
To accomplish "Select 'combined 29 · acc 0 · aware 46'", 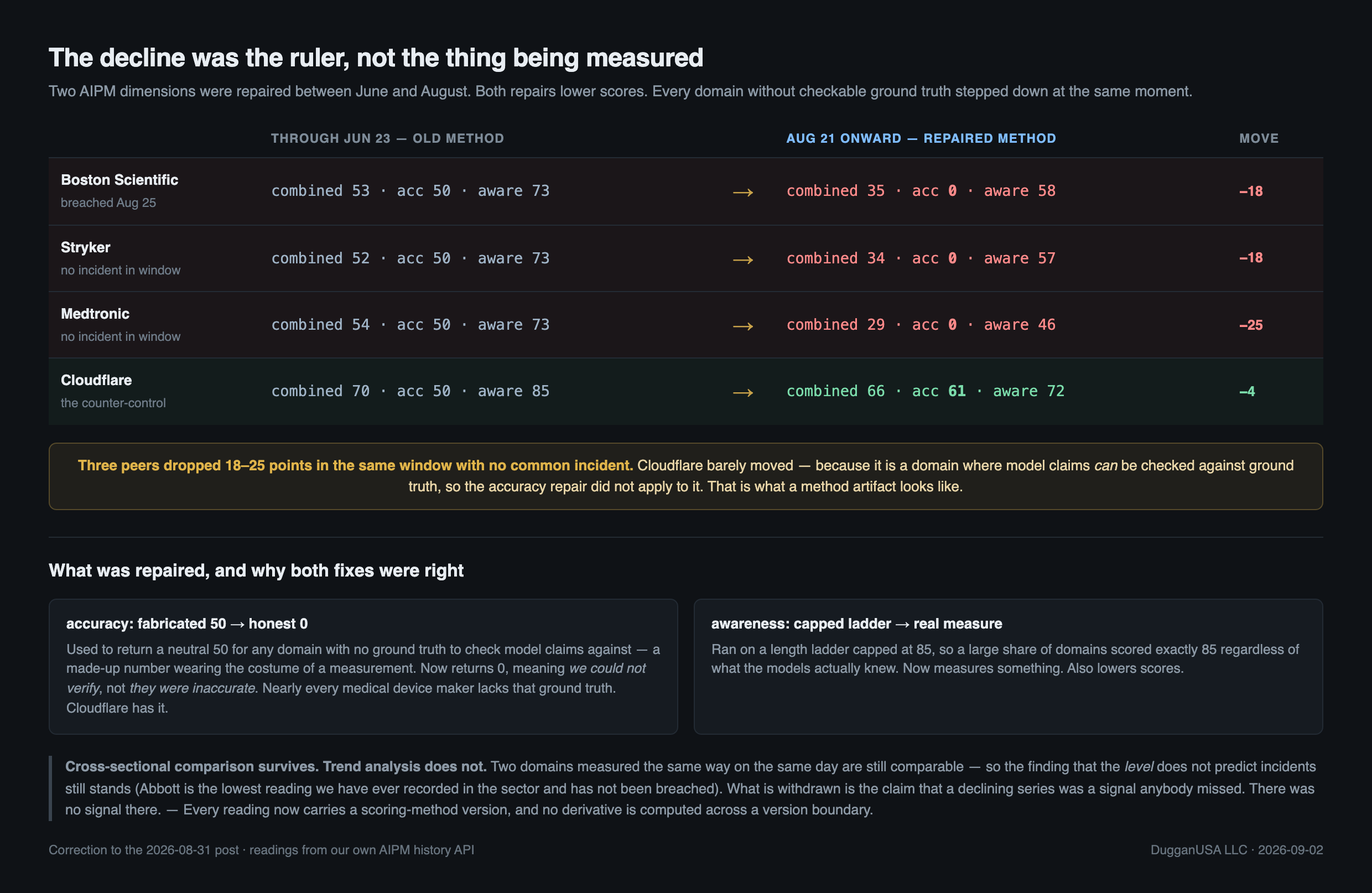I will [921, 325].
